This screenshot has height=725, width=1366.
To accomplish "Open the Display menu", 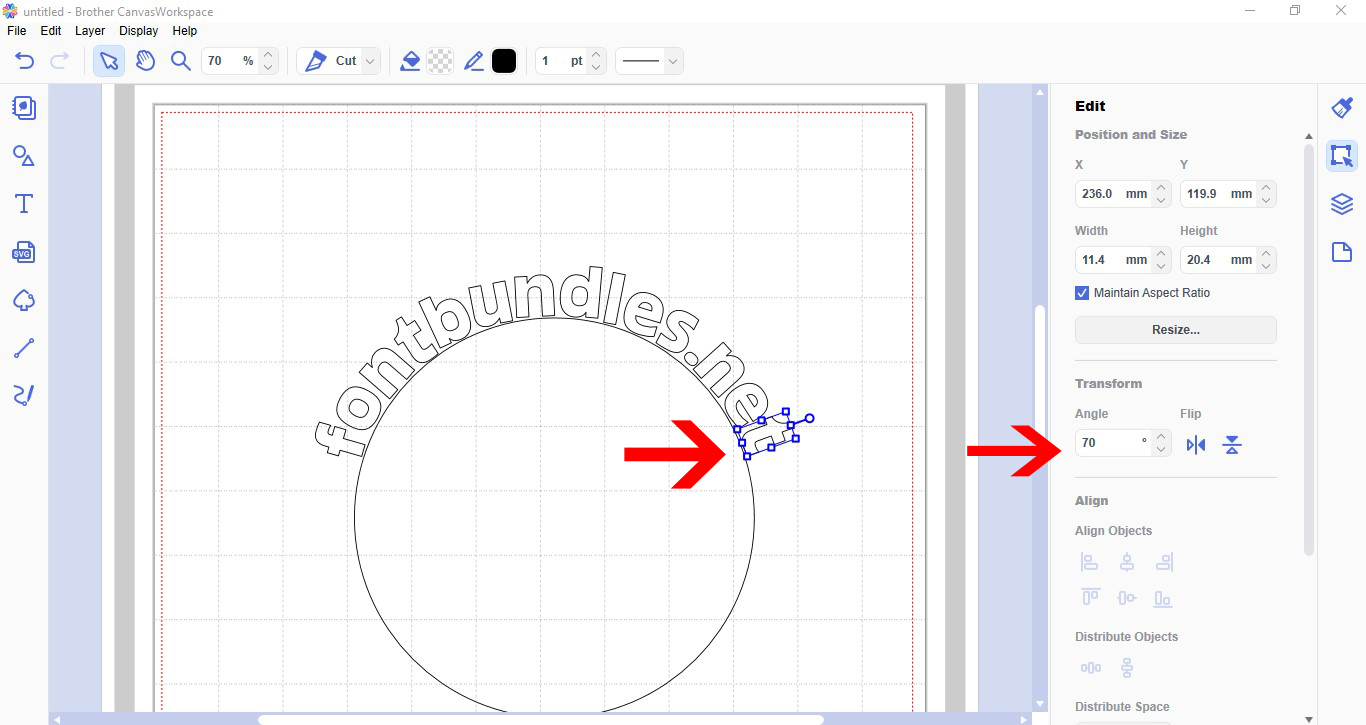I will tap(138, 31).
